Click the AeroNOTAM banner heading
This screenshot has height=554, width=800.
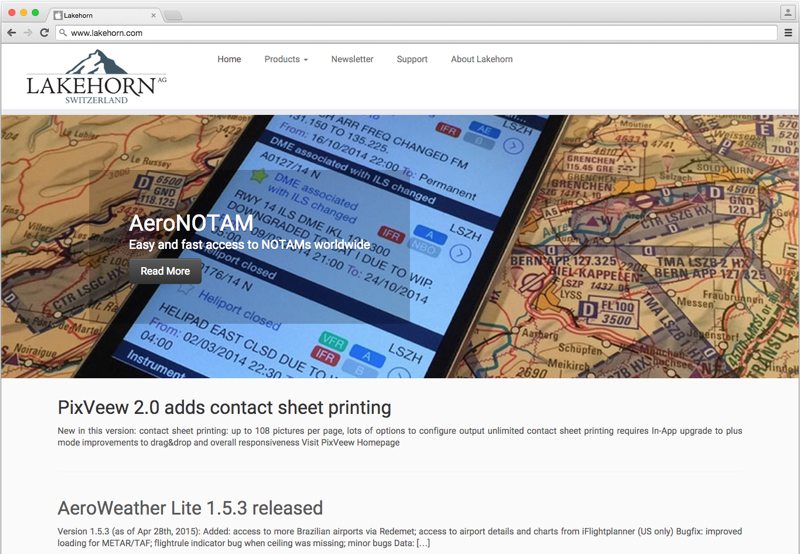tap(191, 223)
